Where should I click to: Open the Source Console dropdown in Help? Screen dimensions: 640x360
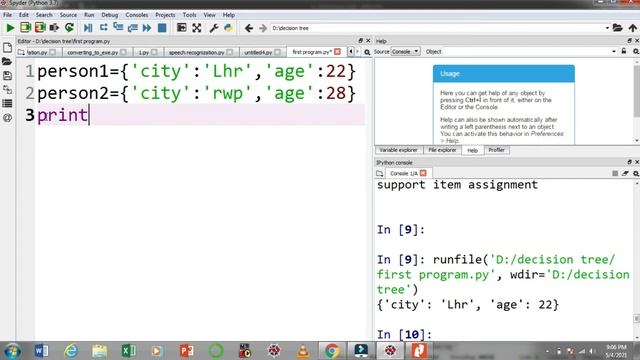tap(405, 51)
